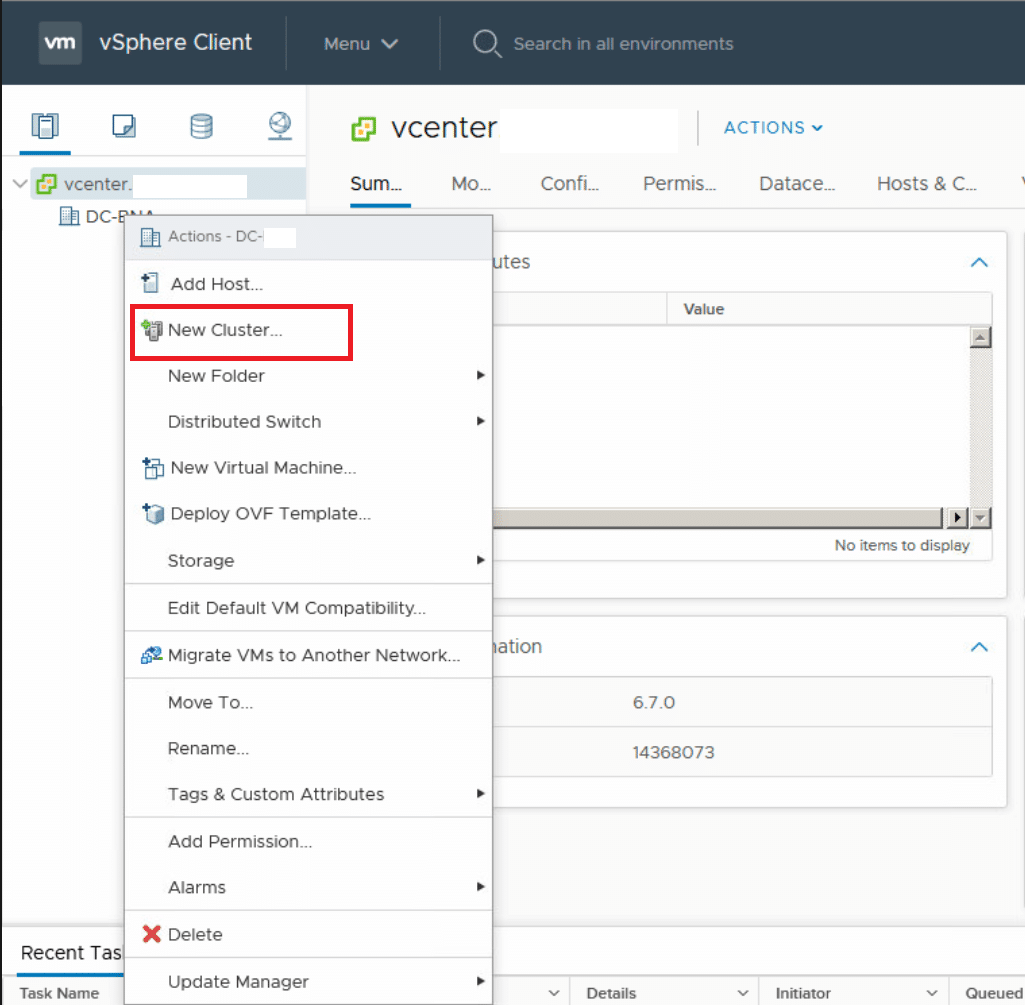Screen dimensions: 1025x1005
Task: Collapse the vcenter tree node
Action: (x=20, y=184)
